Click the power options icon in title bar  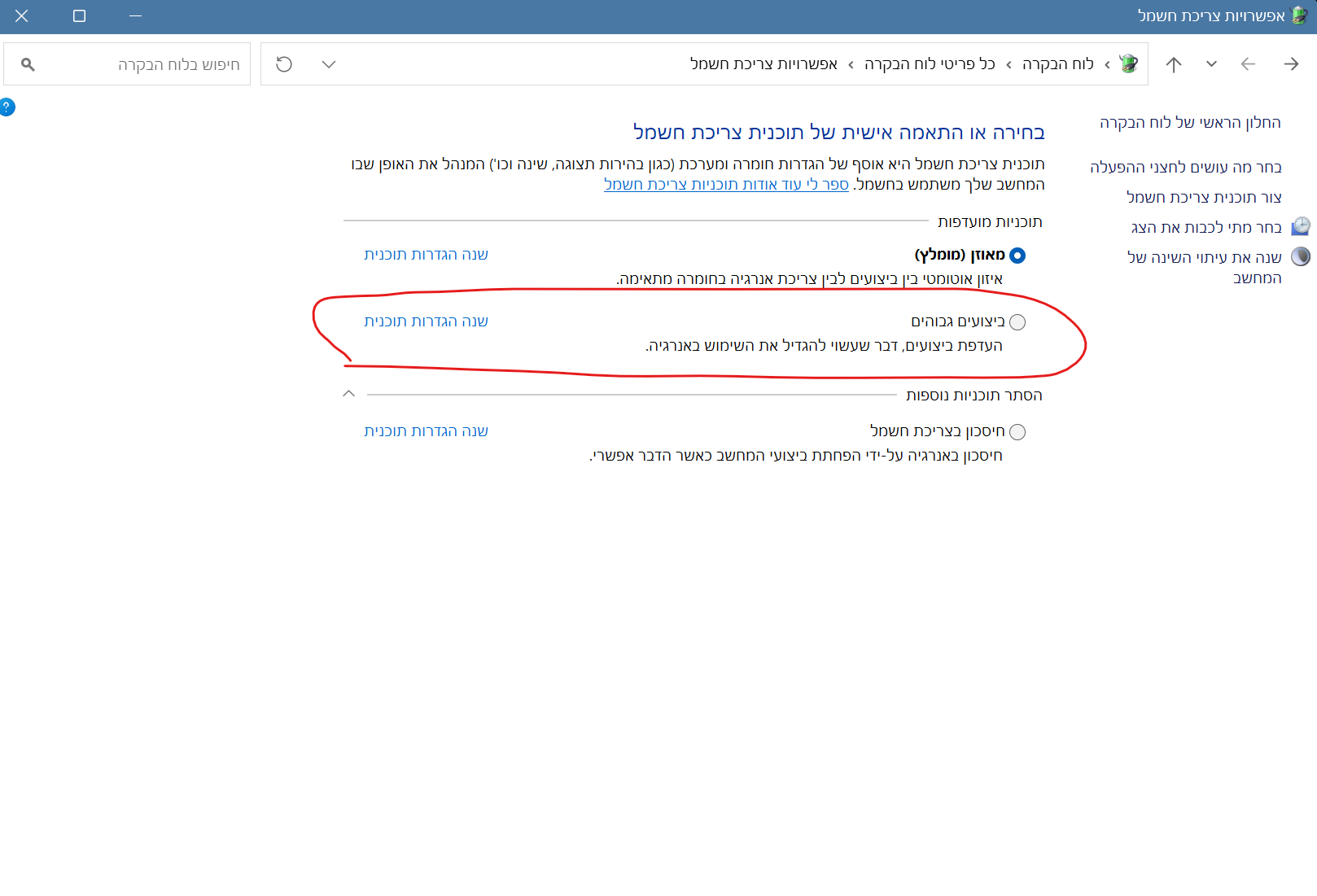pos(1300,15)
